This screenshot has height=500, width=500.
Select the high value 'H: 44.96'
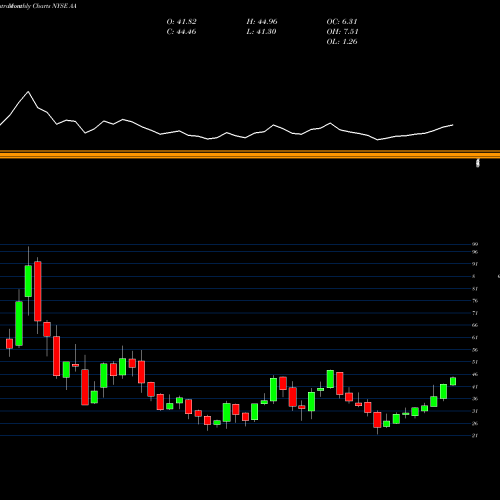262,22
